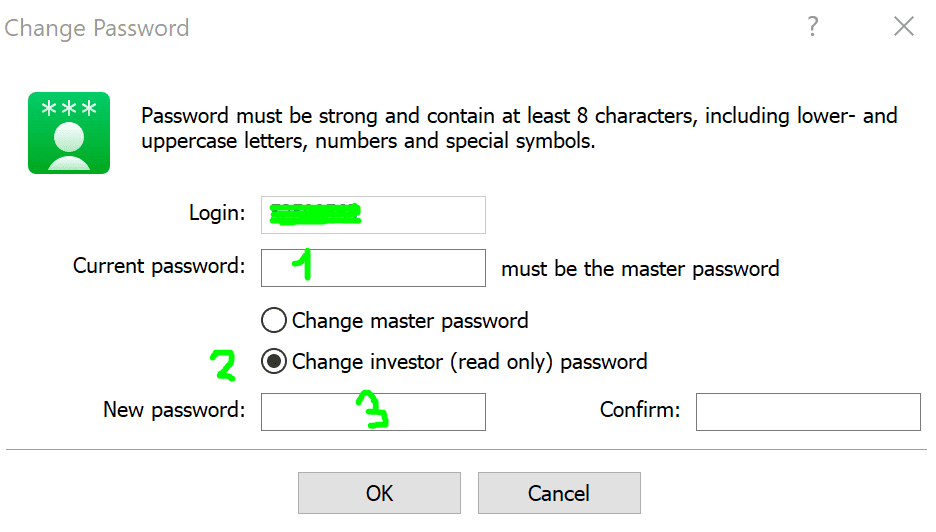Image resolution: width=936 pixels, height=532 pixels.
Task: Click the "must be the master password" hint
Action: click(640, 268)
